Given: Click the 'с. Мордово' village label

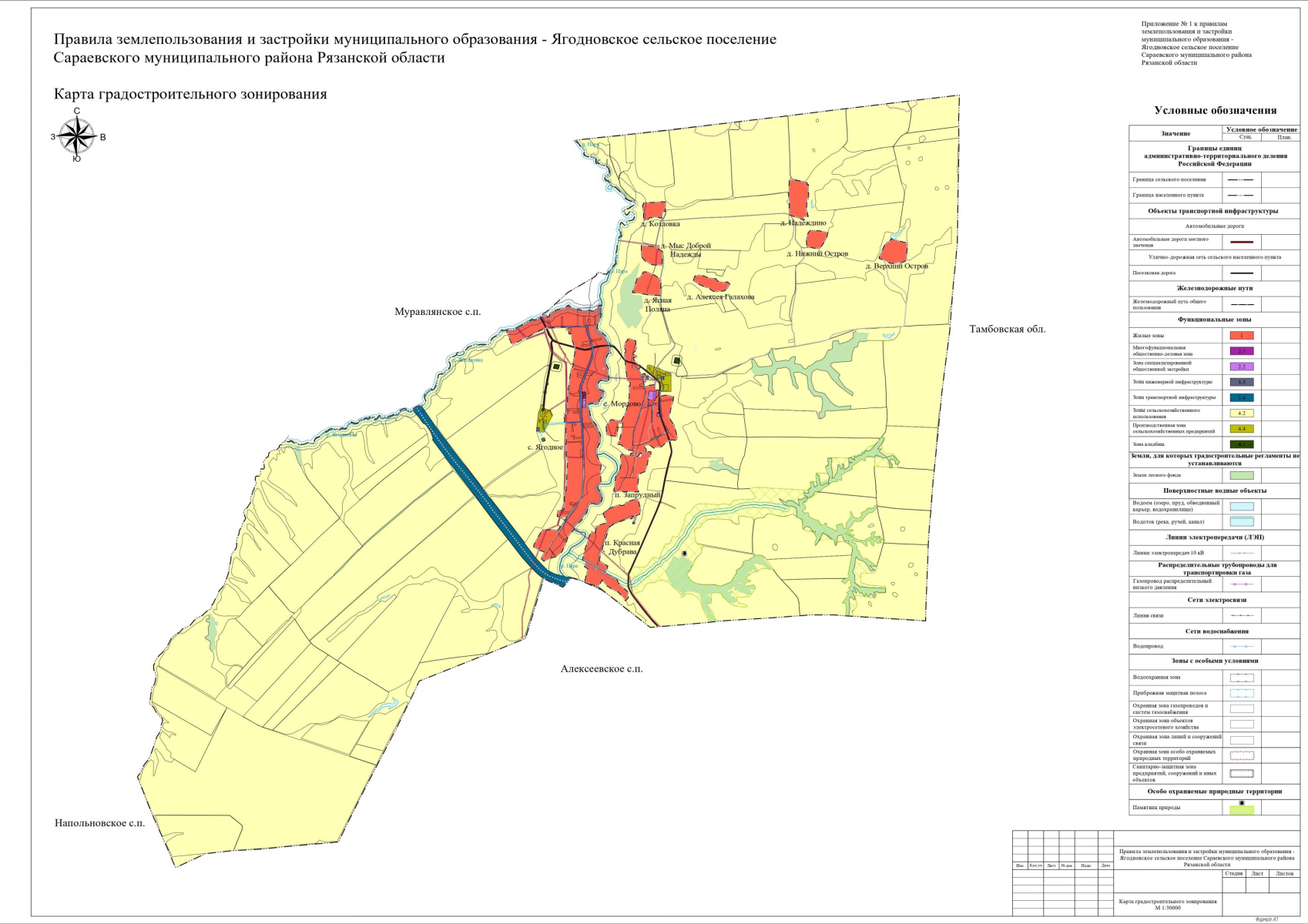Looking at the screenshot, I should [622, 403].
